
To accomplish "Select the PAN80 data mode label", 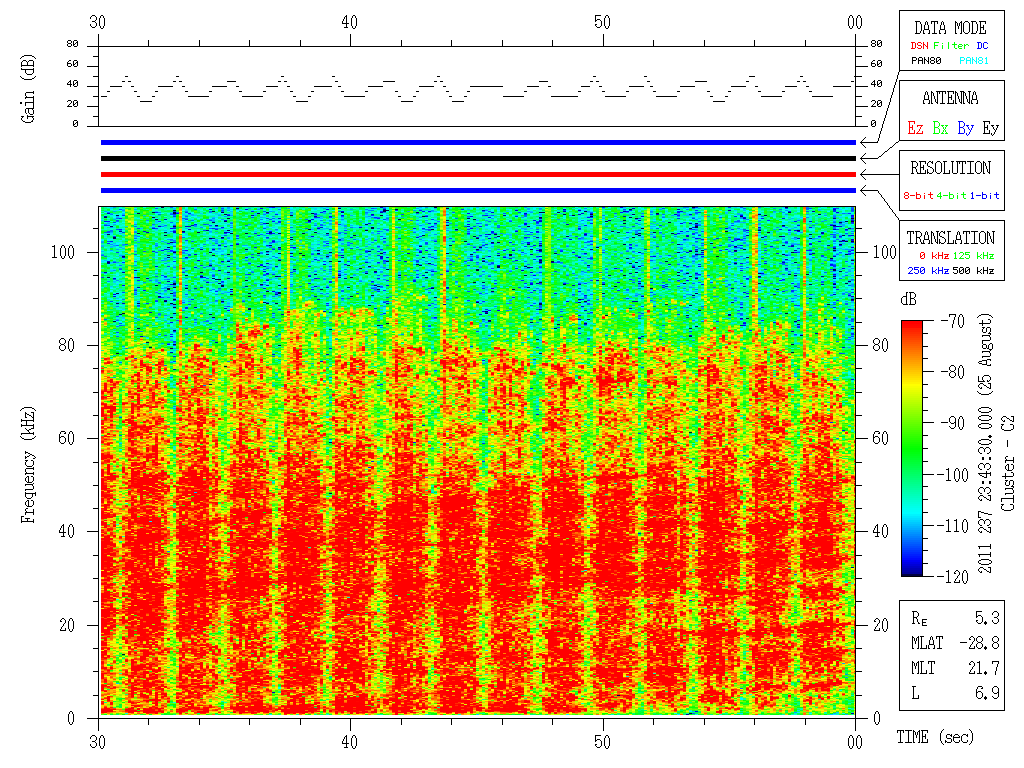I will point(925,61).
